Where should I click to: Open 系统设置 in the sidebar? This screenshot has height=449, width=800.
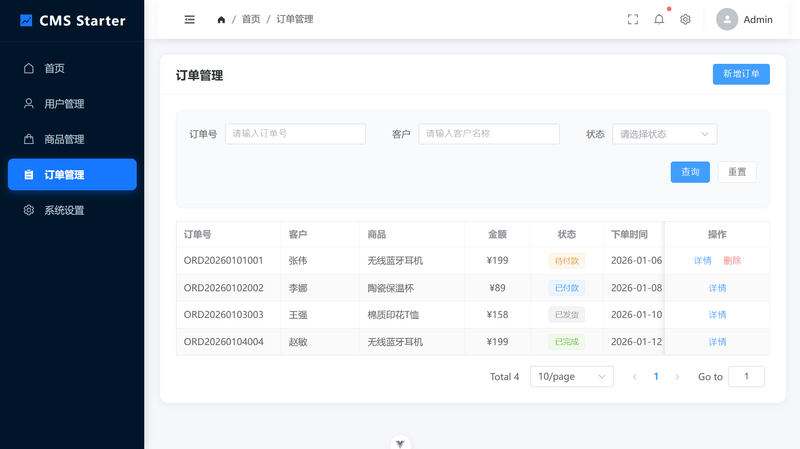pos(72,210)
